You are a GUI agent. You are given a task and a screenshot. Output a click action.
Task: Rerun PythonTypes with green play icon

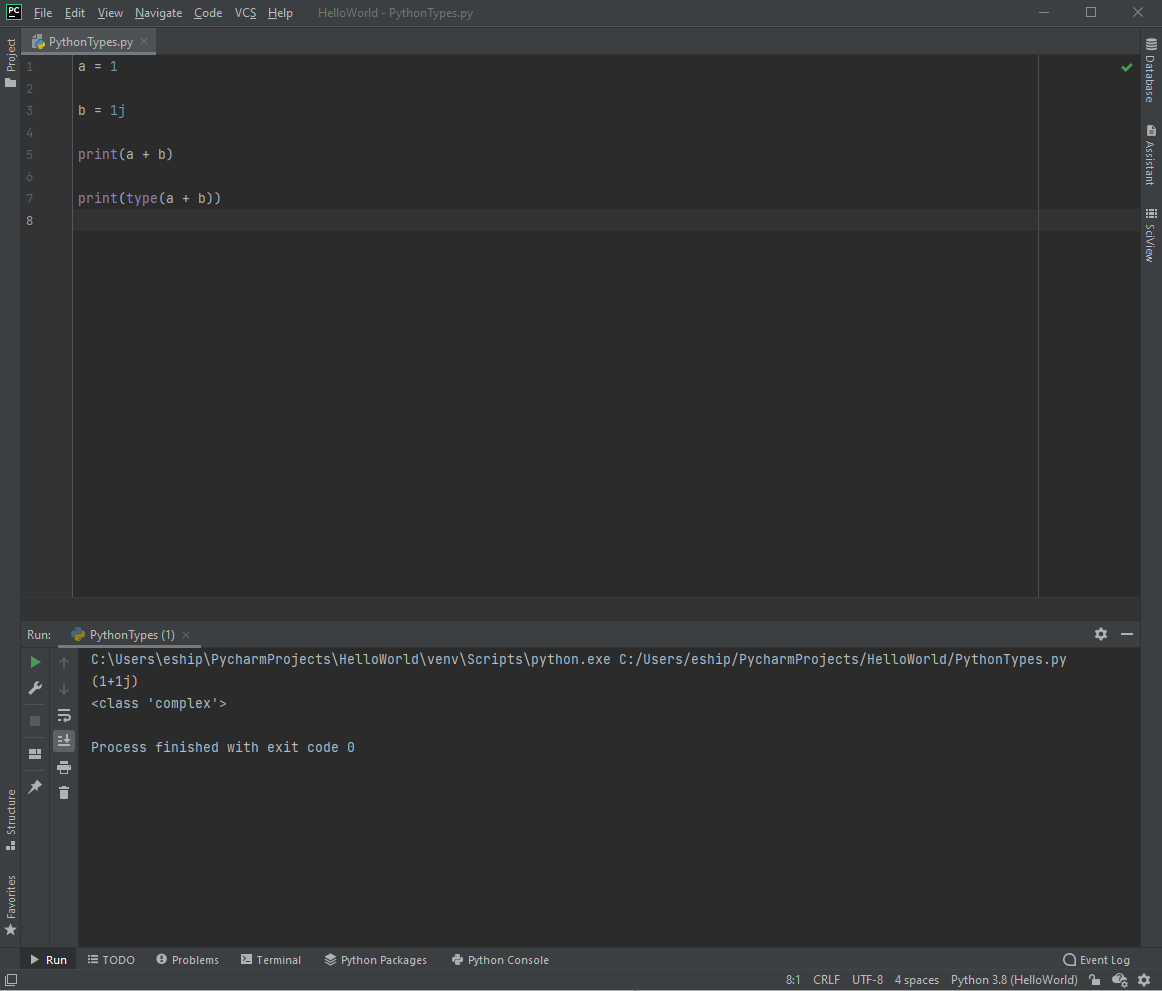click(x=35, y=662)
